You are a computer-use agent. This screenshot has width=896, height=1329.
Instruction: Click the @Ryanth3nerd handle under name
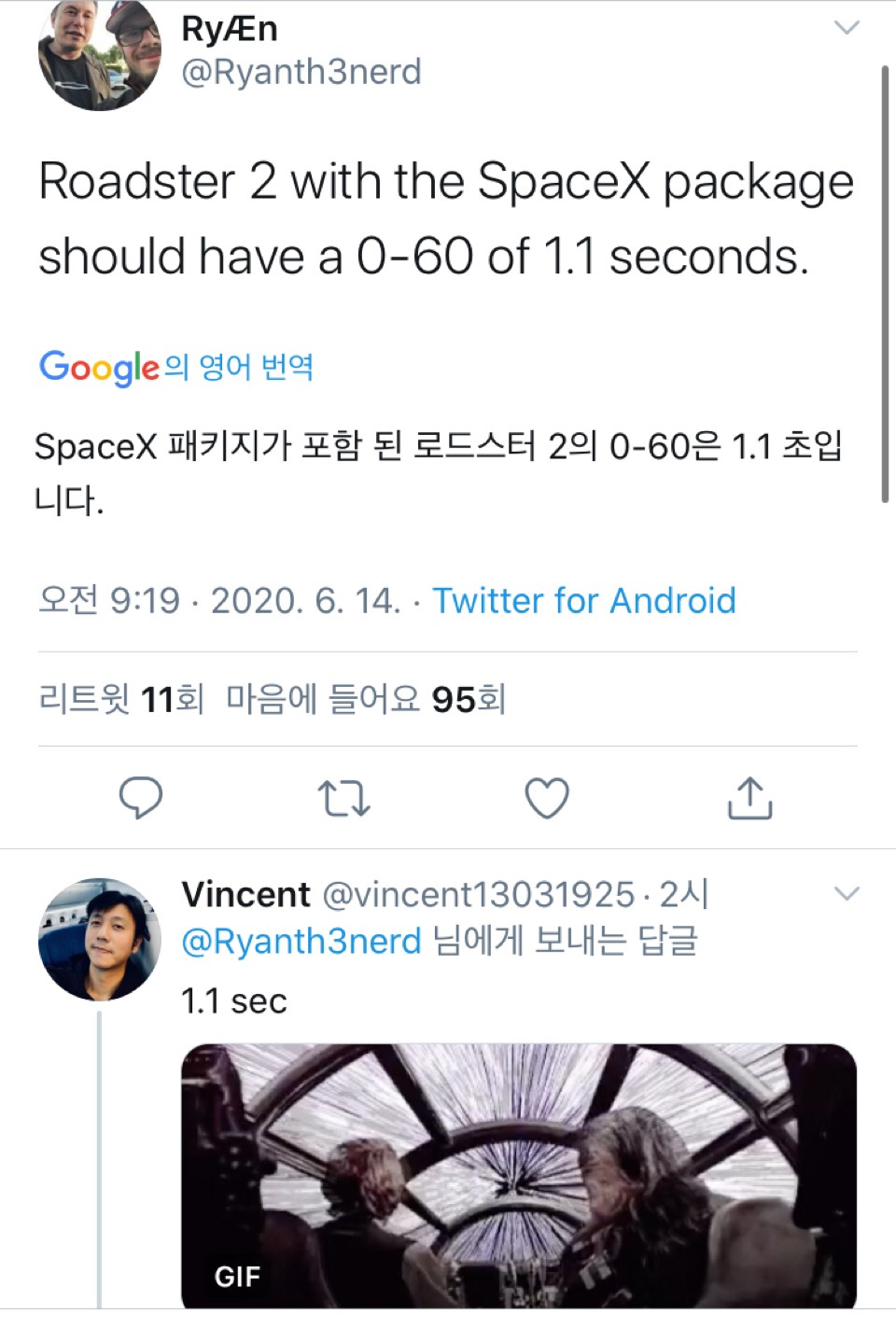[301, 72]
